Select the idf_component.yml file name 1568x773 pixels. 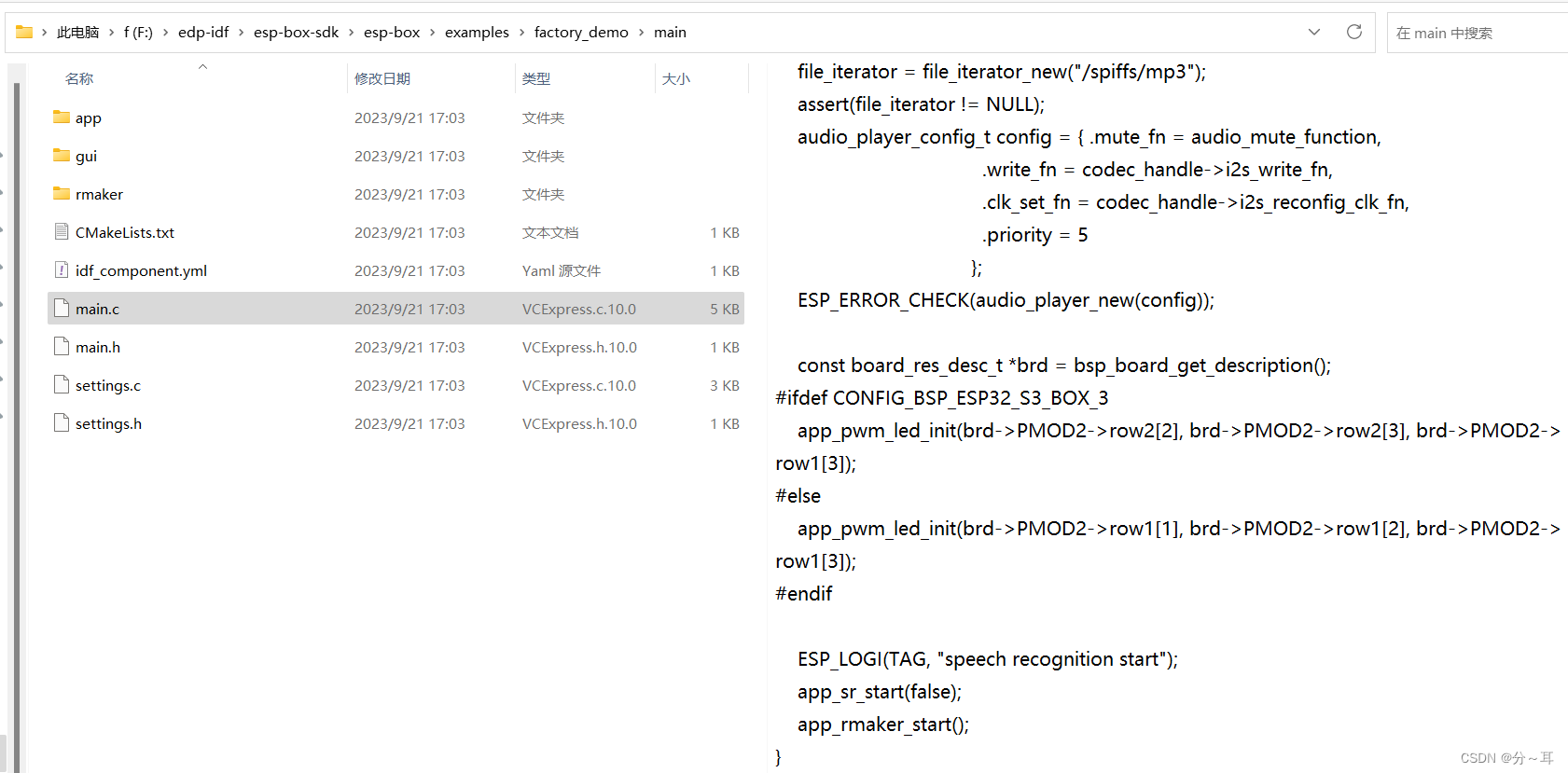[141, 271]
